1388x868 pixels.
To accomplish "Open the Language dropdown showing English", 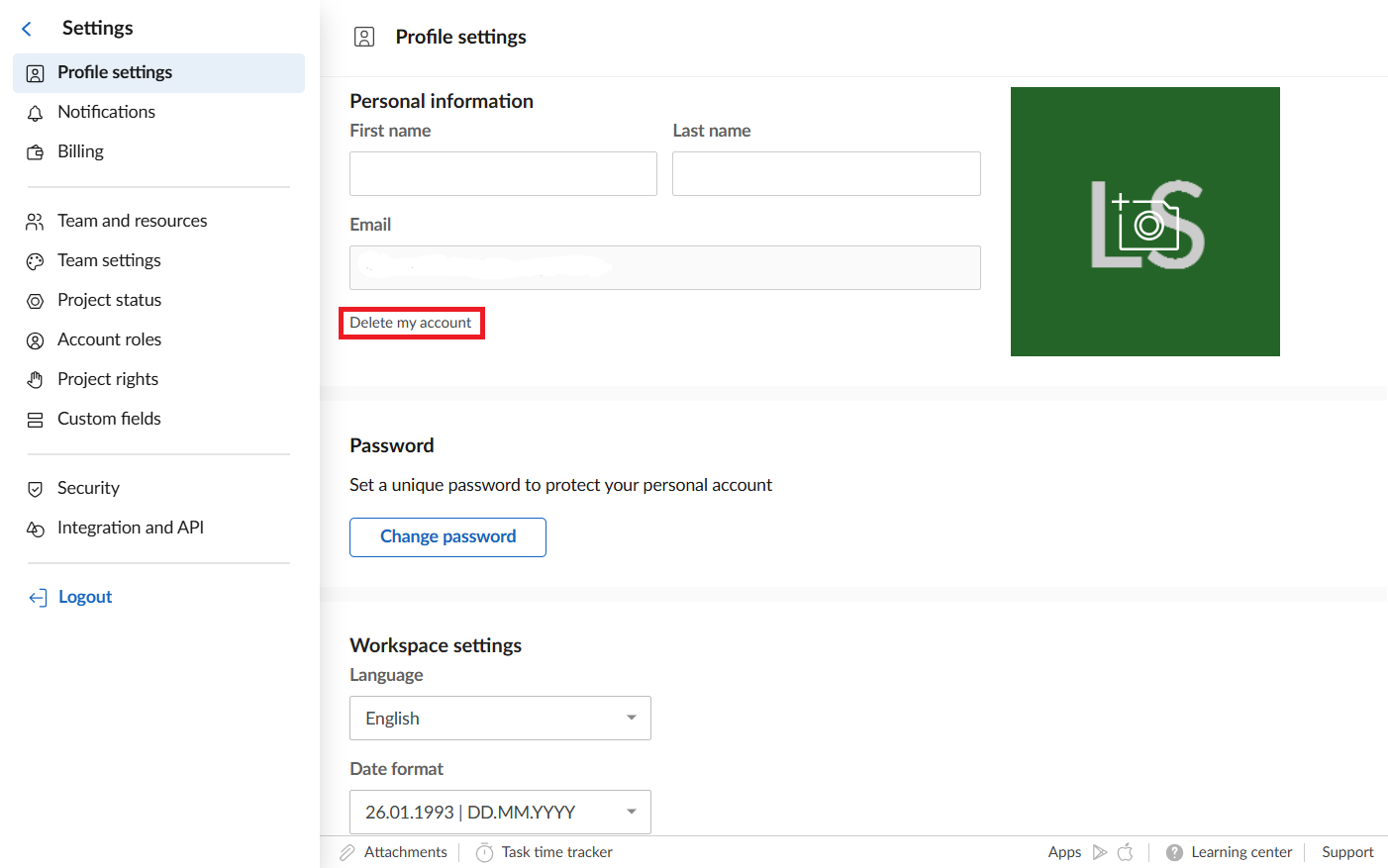I will click(x=500, y=719).
